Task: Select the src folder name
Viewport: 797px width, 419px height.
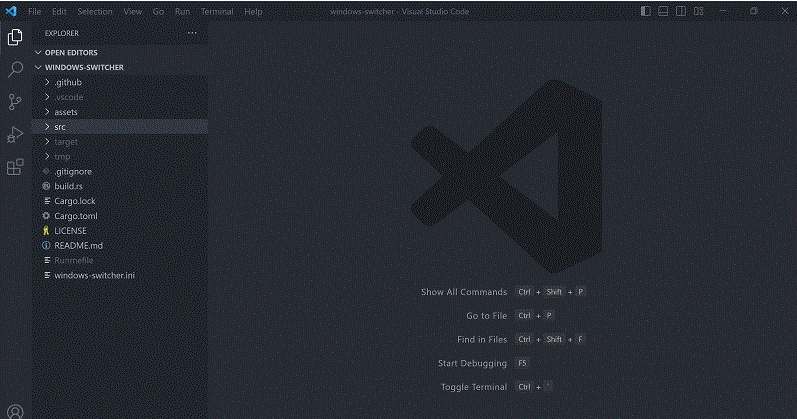Action: (x=60, y=127)
